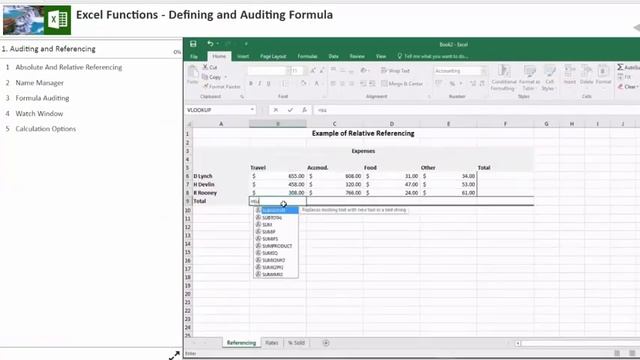Switch to the View ribbon tab
The width and height of the screenshot is (640, 360).
pos(381,56)
